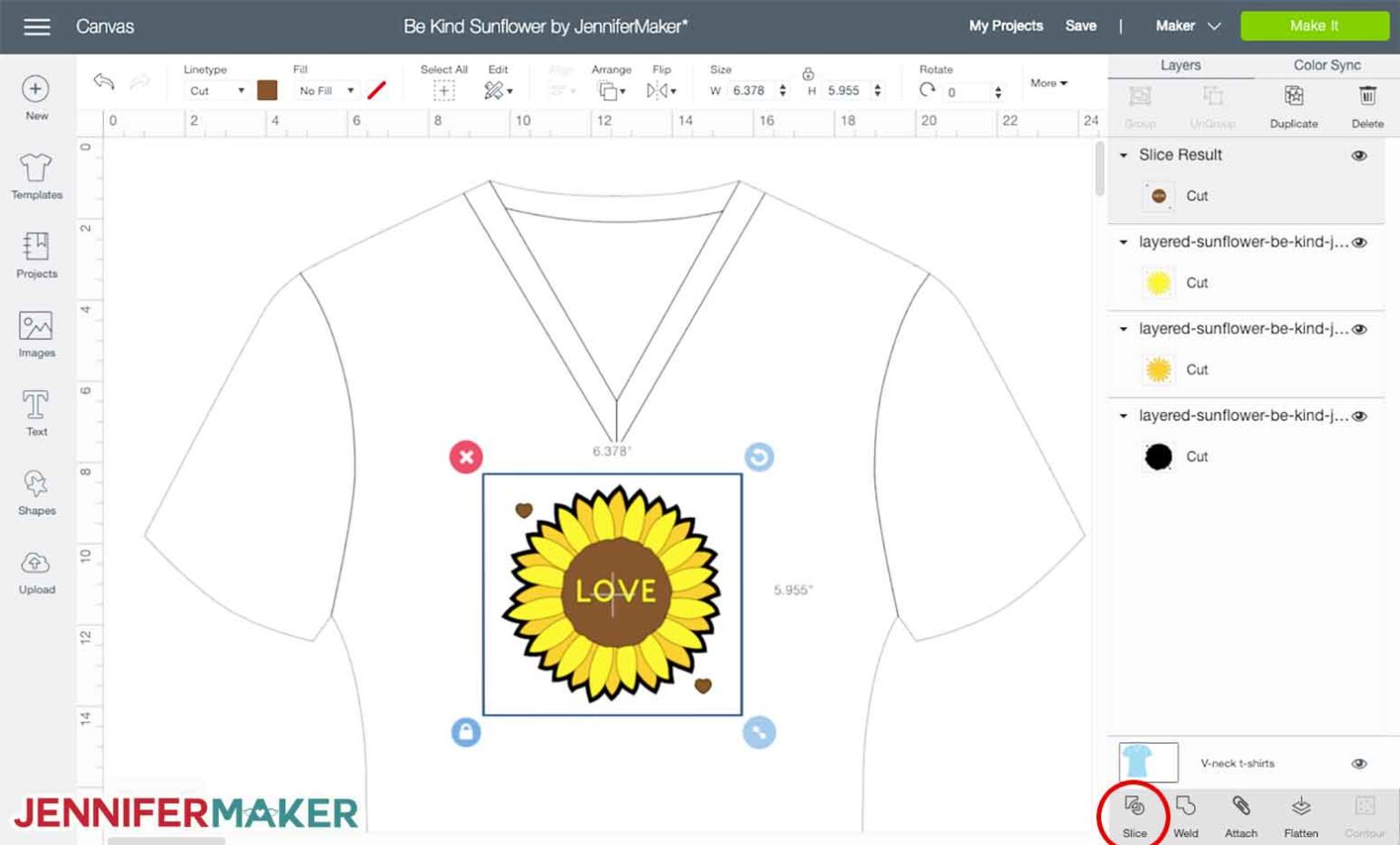Open the Align options
1400x845 pixels.
pos(561,90)
